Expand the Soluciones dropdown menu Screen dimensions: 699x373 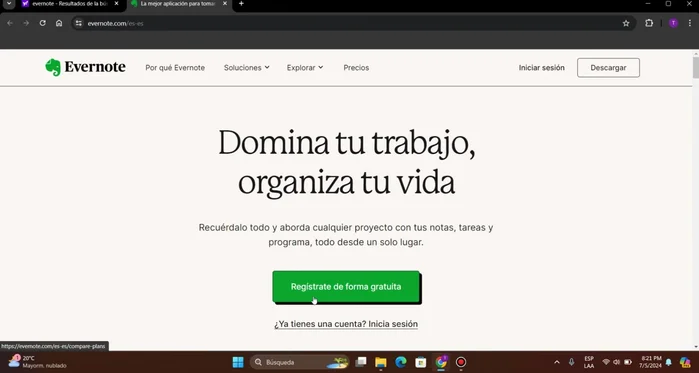247,68
